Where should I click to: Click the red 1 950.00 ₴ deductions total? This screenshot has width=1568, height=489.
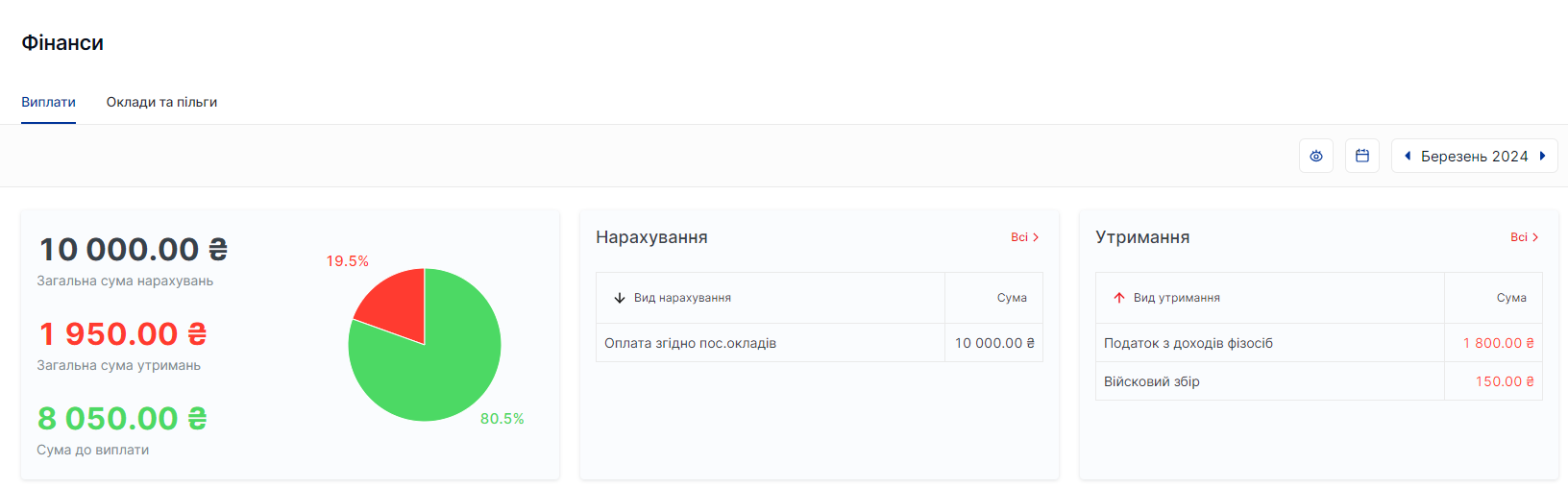[x=122, y=334]
